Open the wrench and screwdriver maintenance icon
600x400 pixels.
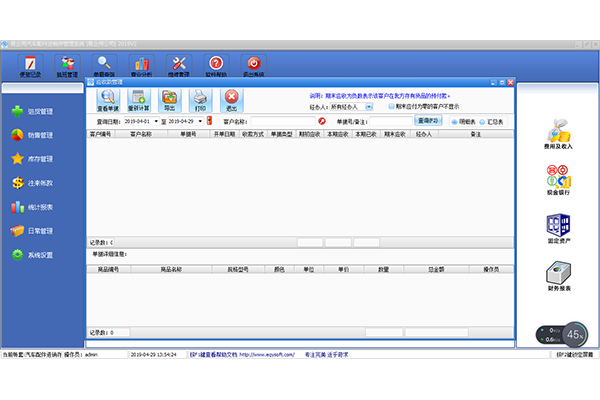[179, 66]
